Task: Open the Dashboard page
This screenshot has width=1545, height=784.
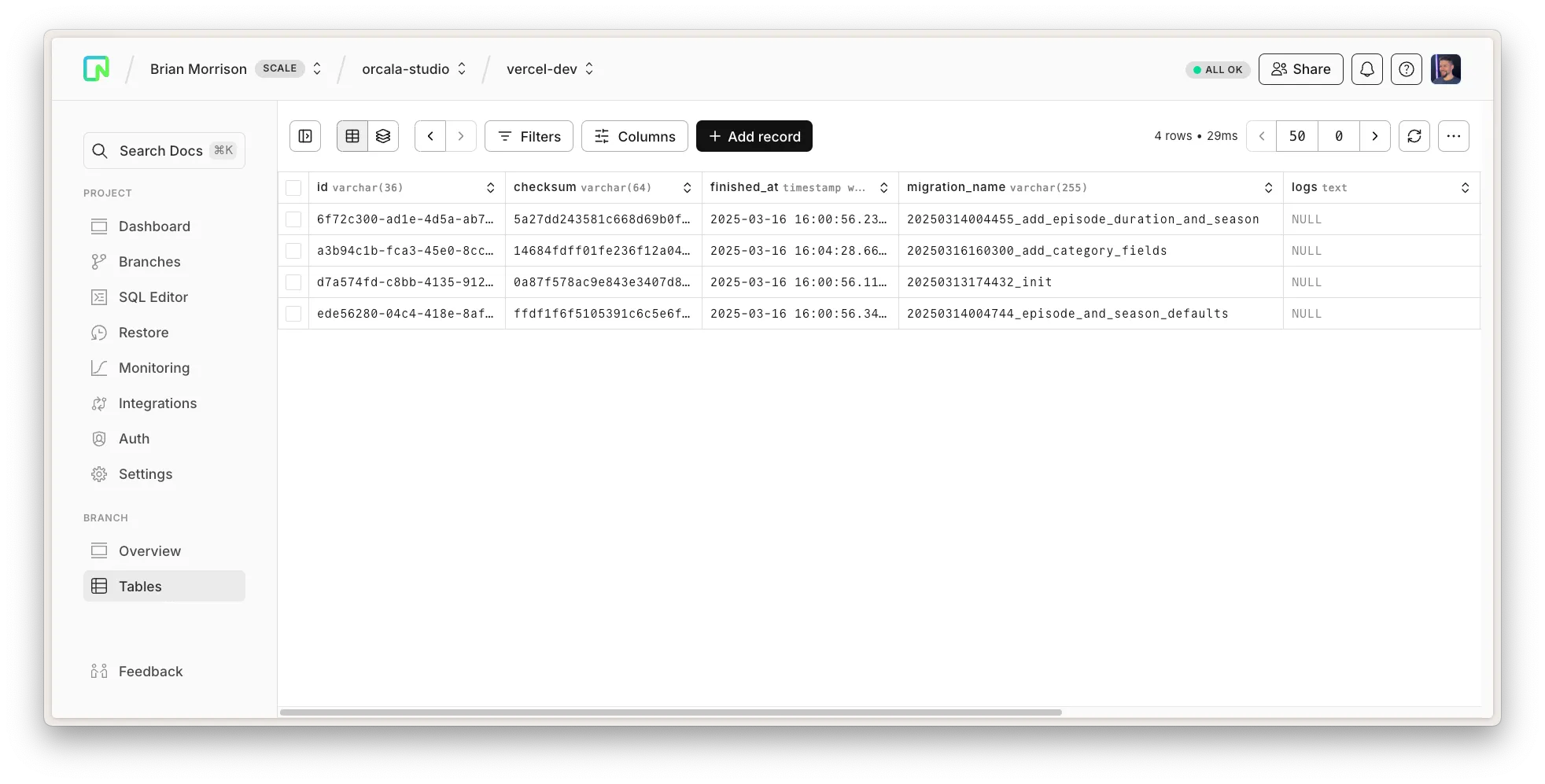Action: click(164, 226)
